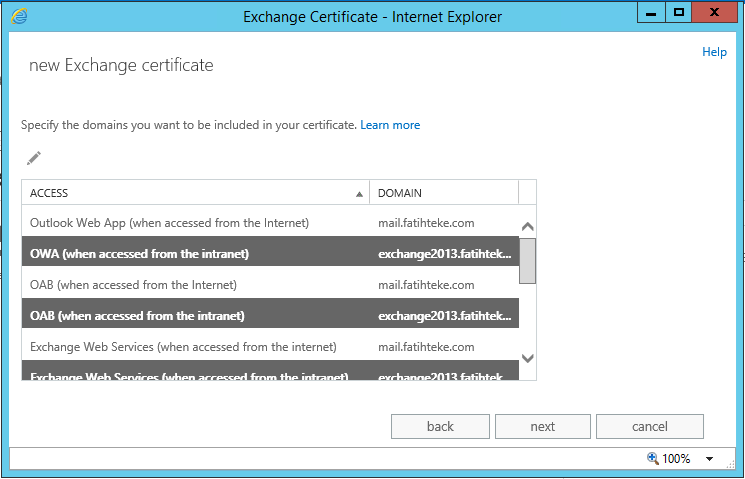Sort by the ACCESS column header
Screen dimensions: 745x479
pos(195,192)
